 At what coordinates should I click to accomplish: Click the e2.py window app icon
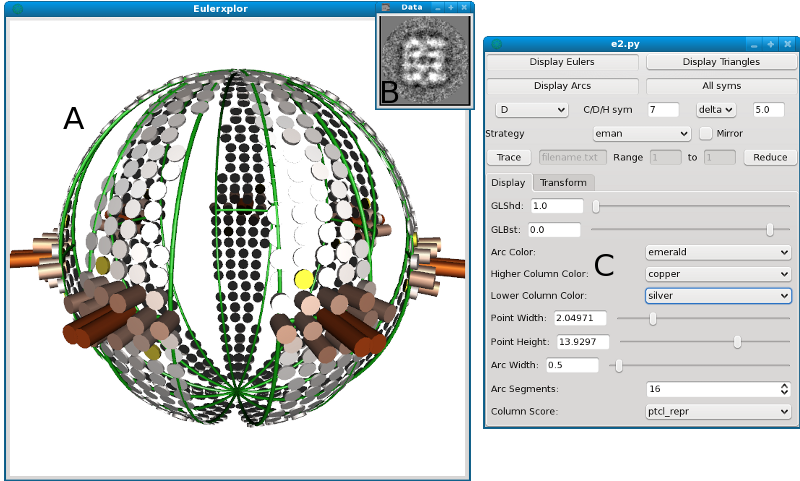(x=496, y=44)
